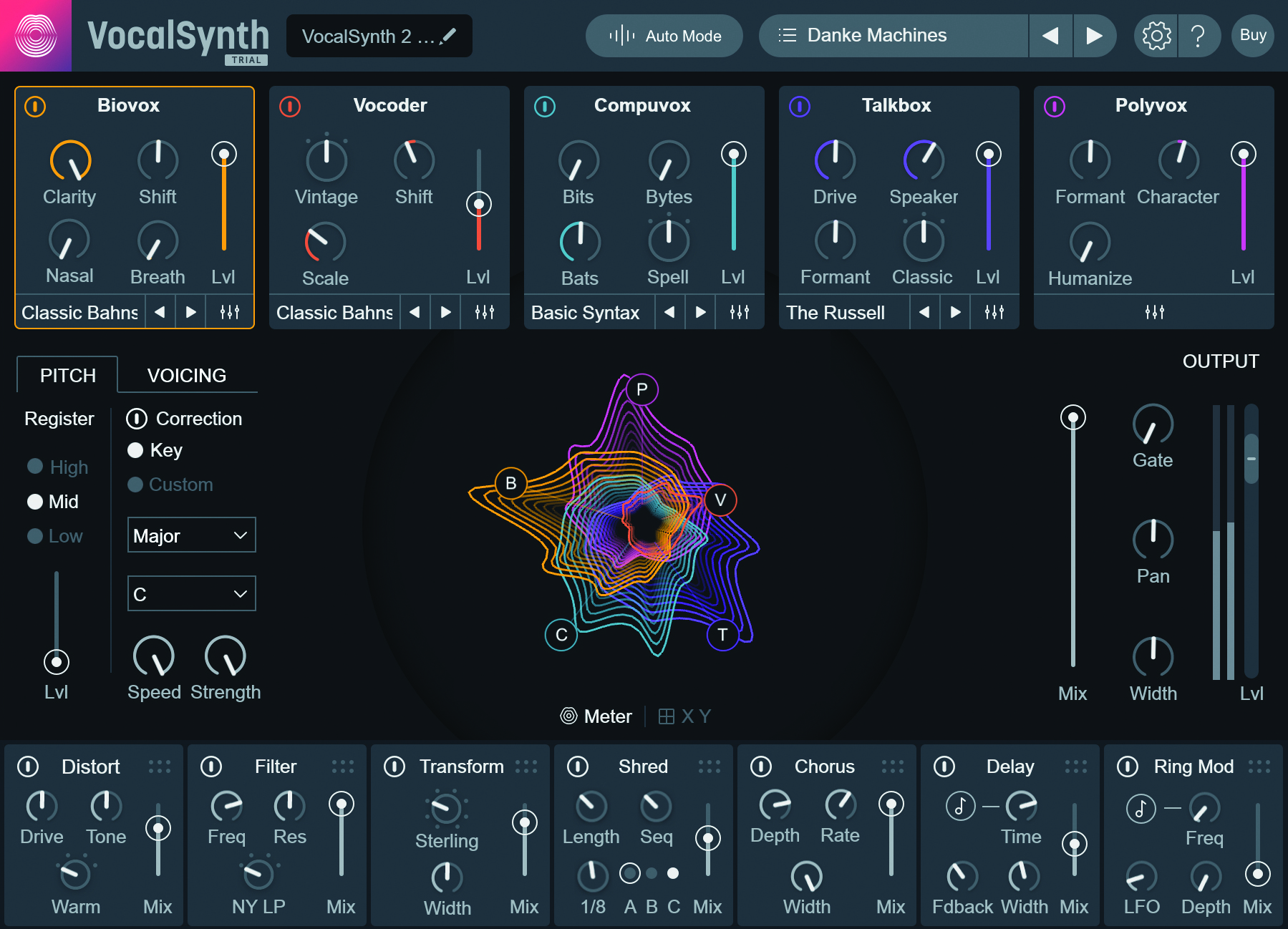Toggle the Biovox module power
Viewport: 1288px width, 929px height.
[35, 107]
